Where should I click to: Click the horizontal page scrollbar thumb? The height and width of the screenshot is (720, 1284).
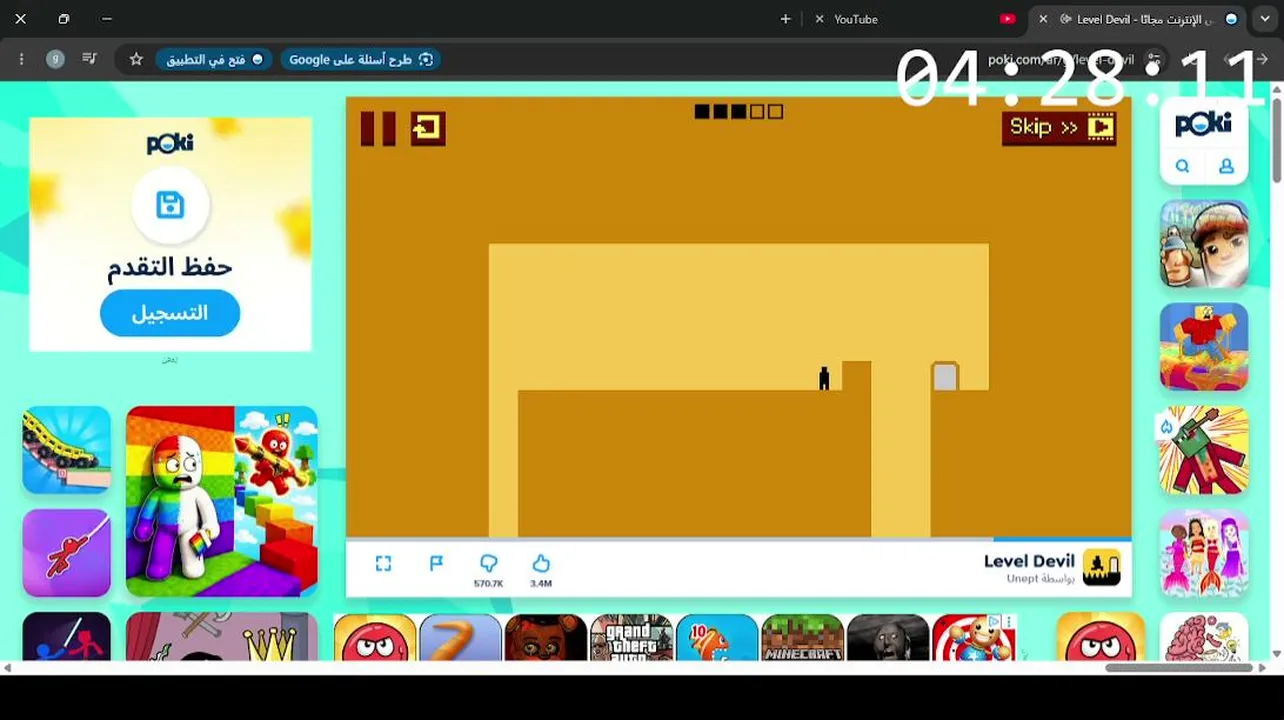click(x=1178, y=668)
